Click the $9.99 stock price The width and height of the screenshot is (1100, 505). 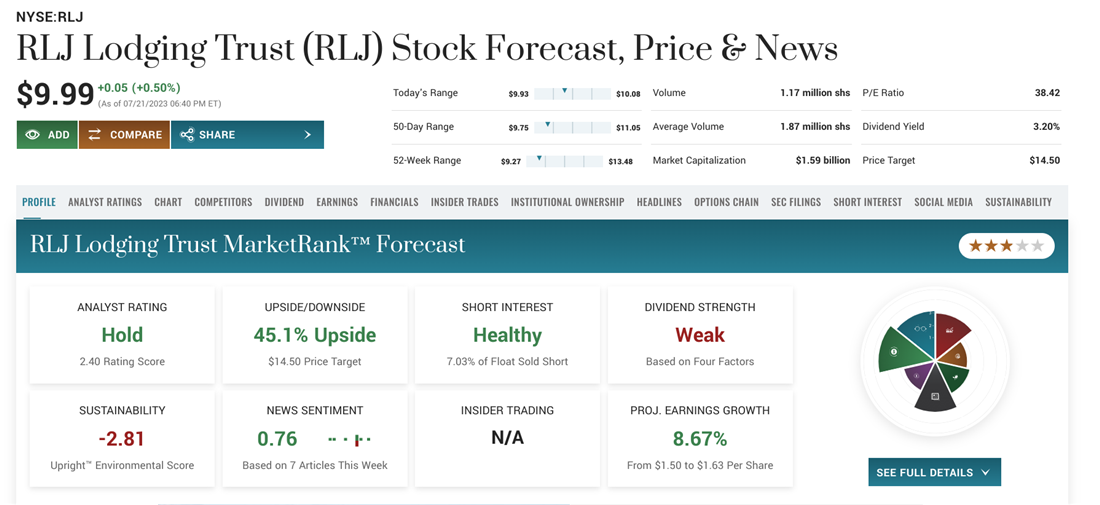click(55, 94)
